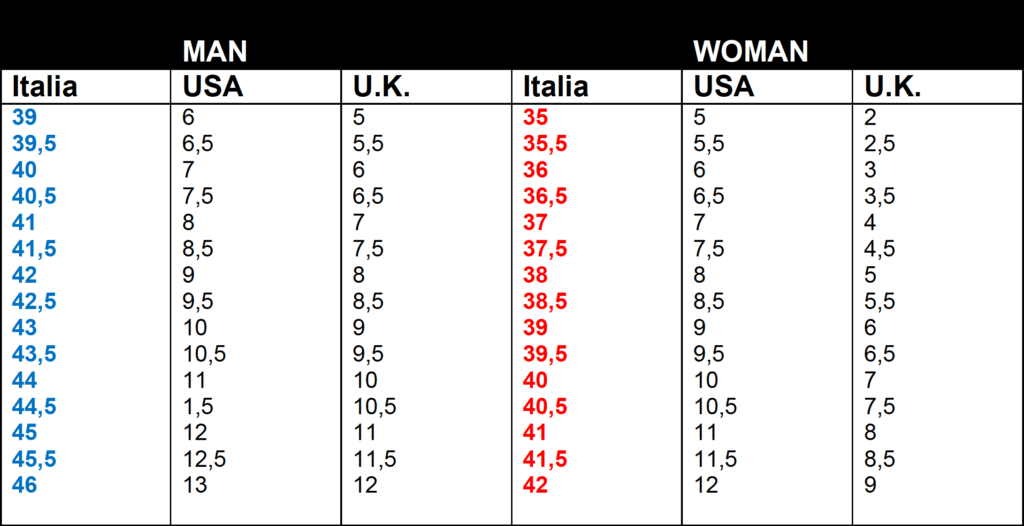Choose blue men's Italia size 42,5
This screenshot has height=526, width=1024.
(34, 301)
